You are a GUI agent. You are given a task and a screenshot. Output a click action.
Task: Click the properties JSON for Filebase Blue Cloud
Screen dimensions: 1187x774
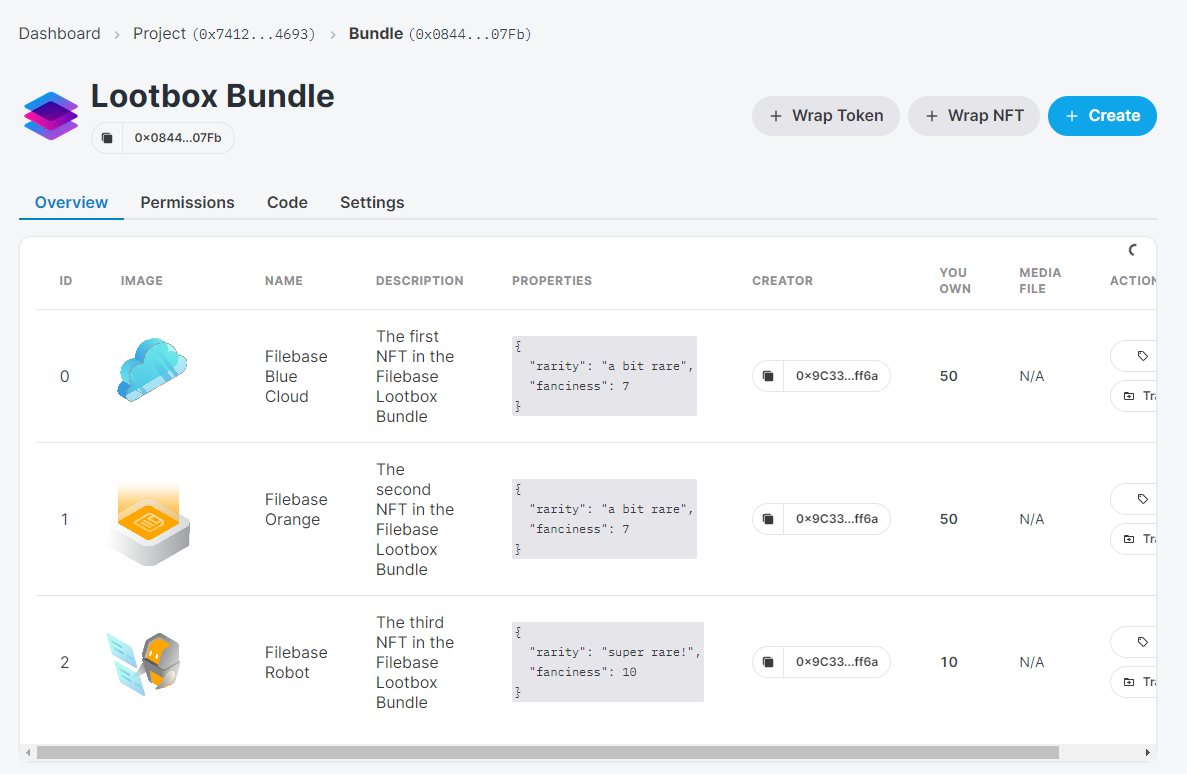tap(604, 376)
